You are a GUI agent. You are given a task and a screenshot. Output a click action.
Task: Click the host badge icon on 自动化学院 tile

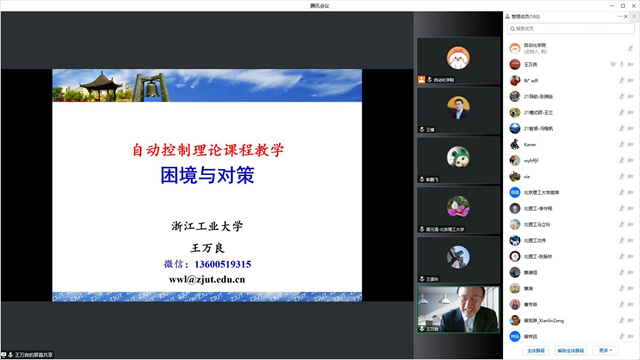point(421,80)
